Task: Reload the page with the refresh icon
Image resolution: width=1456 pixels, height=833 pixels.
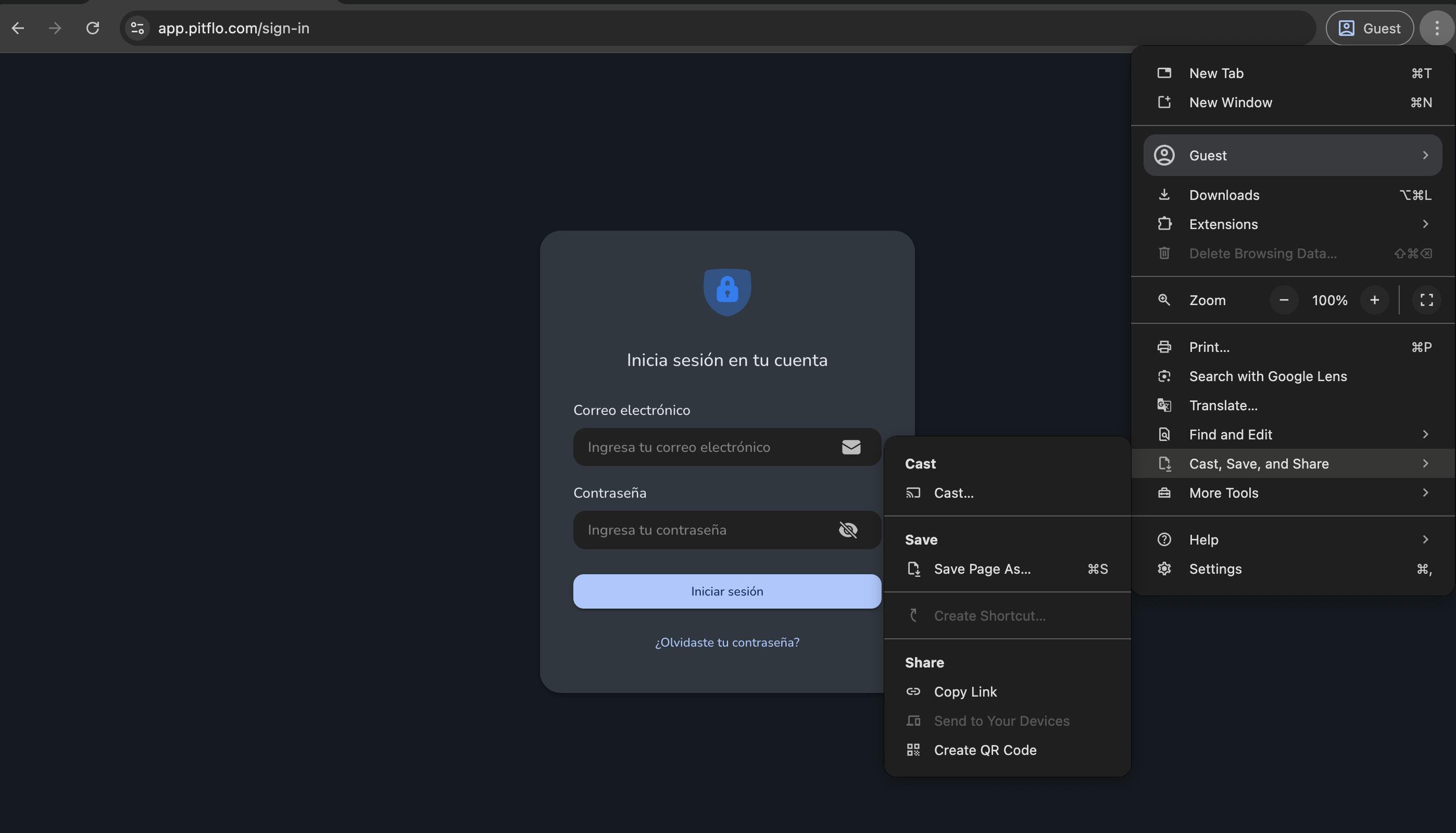Action: coord(93,28)
